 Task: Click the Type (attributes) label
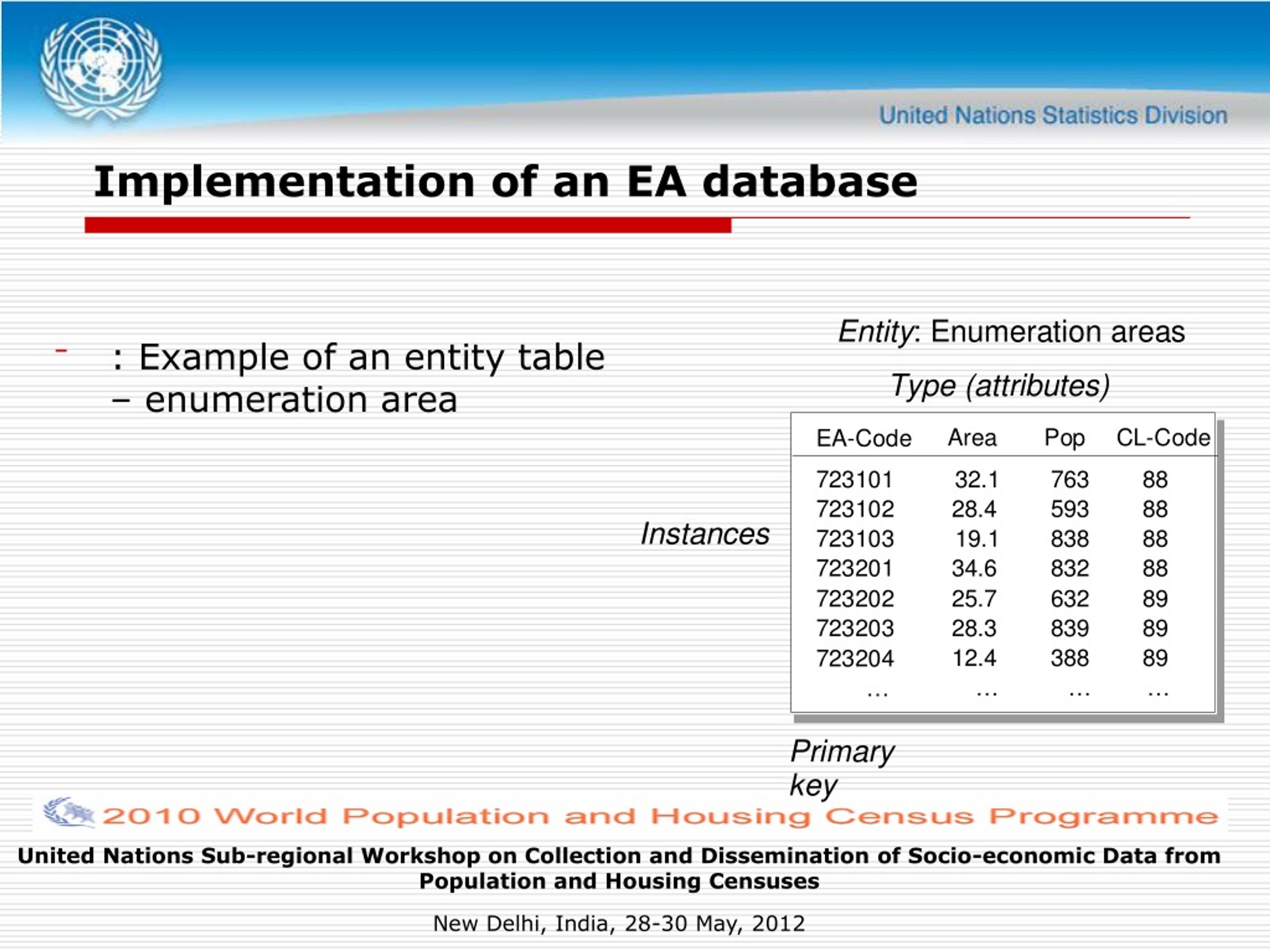click(1000, 386)
